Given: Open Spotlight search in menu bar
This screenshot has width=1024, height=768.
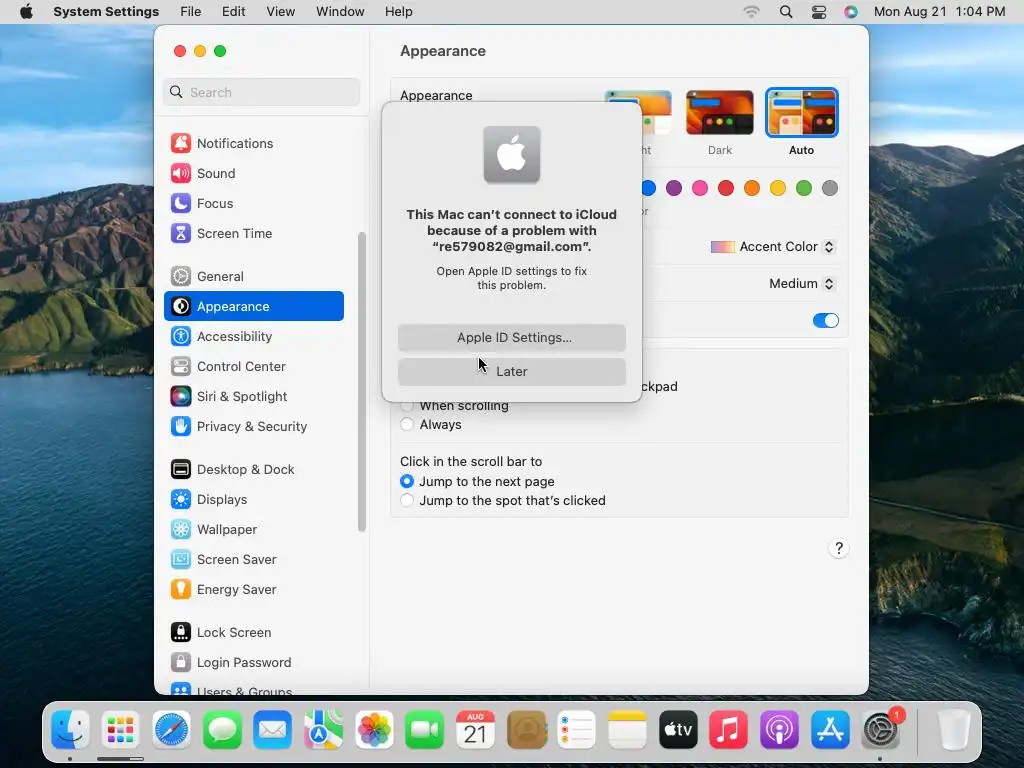Looking at the screenshot, I should pos(786,12).
